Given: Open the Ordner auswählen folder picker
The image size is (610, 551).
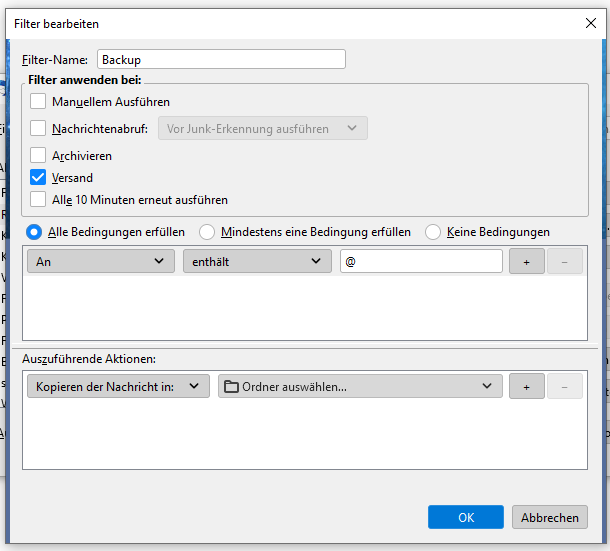Looking at the screenshot, I should tap(359, 387).
